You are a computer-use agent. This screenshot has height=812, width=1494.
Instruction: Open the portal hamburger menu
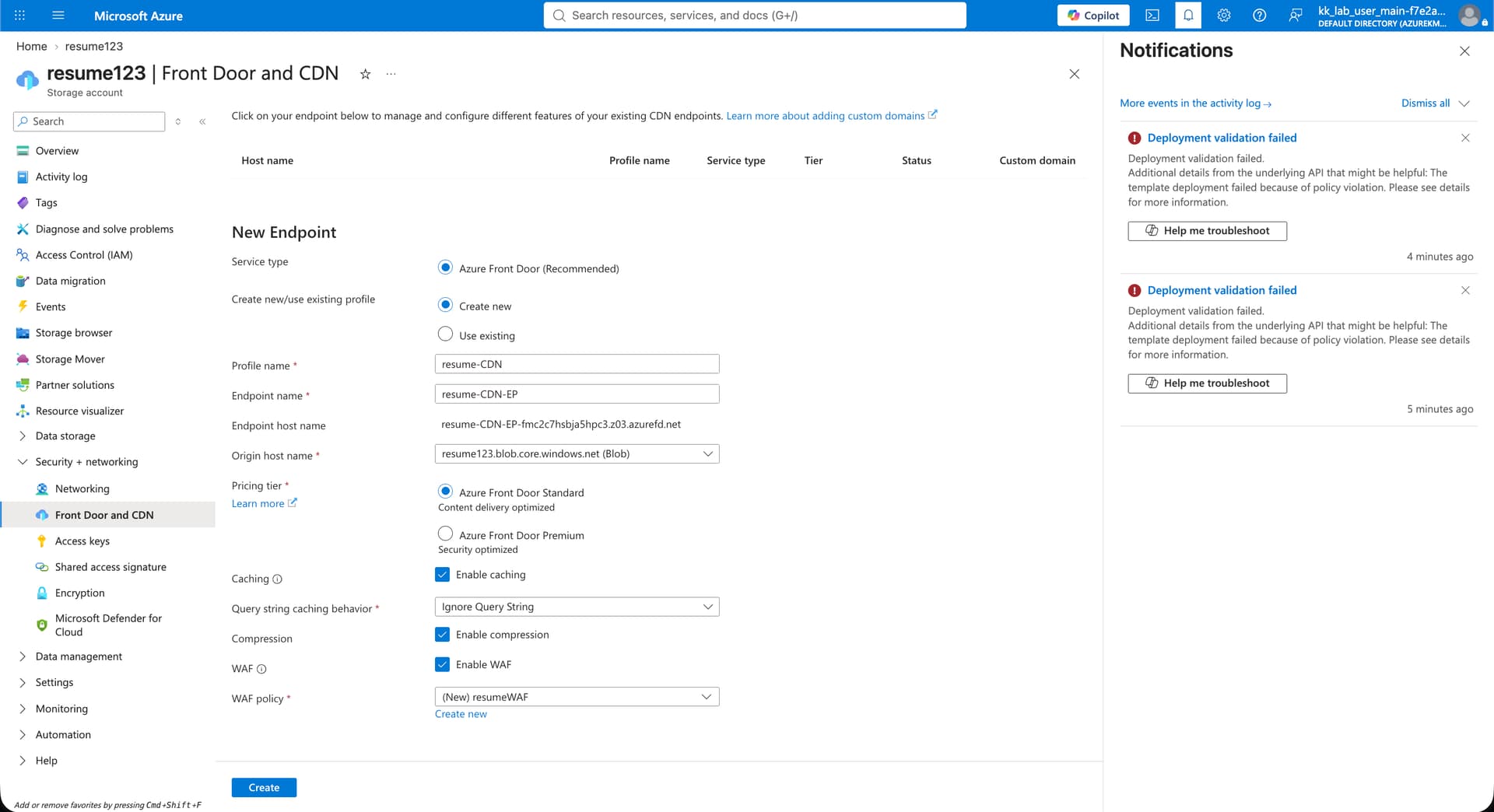click(58, 16)
